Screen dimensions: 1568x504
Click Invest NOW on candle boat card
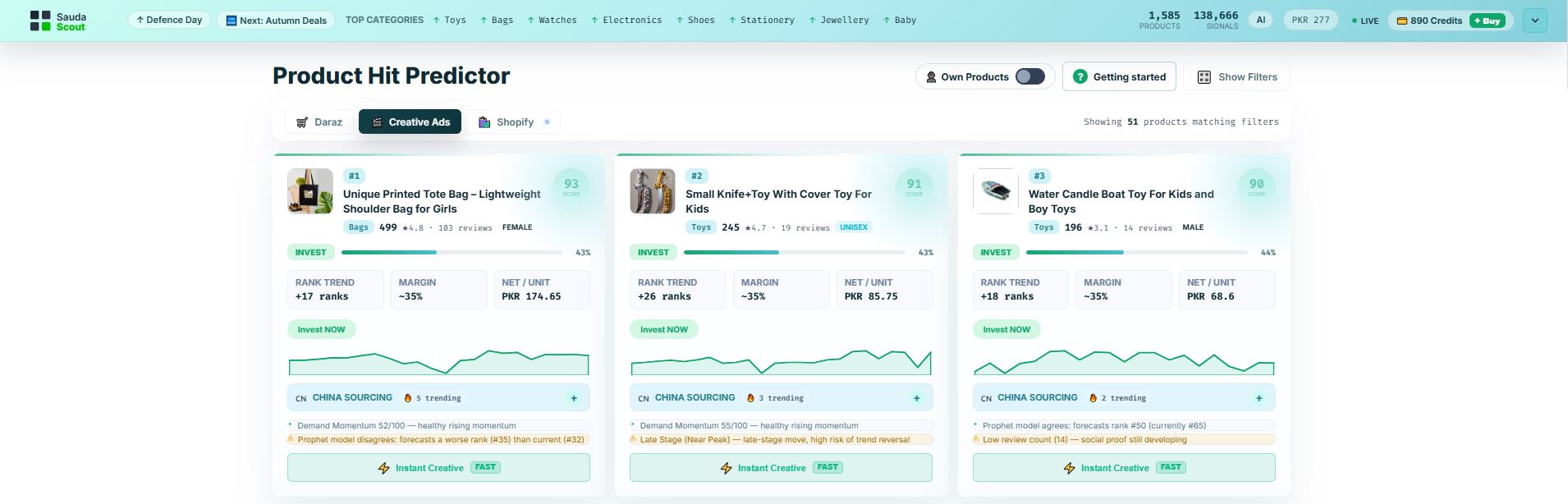tap(1006, 329)
